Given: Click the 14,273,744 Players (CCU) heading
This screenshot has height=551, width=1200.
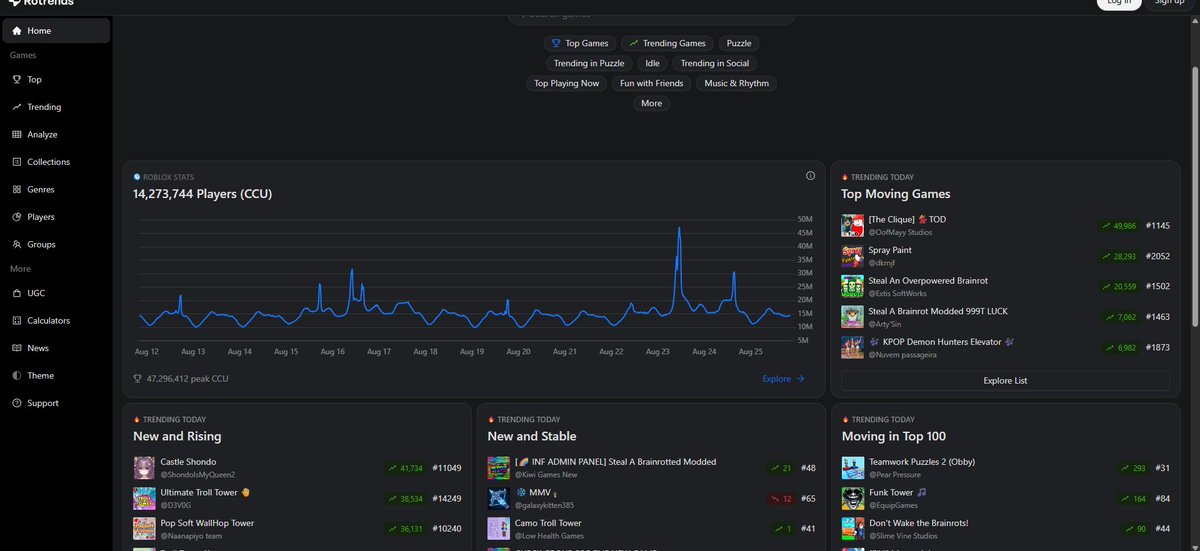Looking at the screenshot, I should (203, 194).
